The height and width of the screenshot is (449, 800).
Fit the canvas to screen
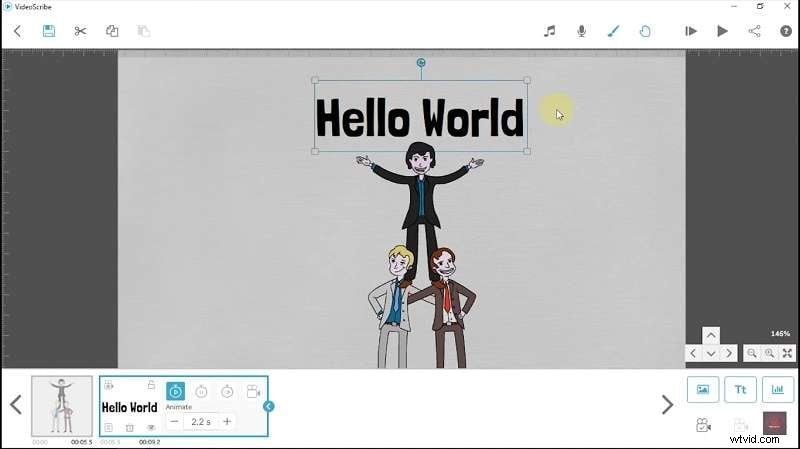pyautogui.click(x=787, y=353)
